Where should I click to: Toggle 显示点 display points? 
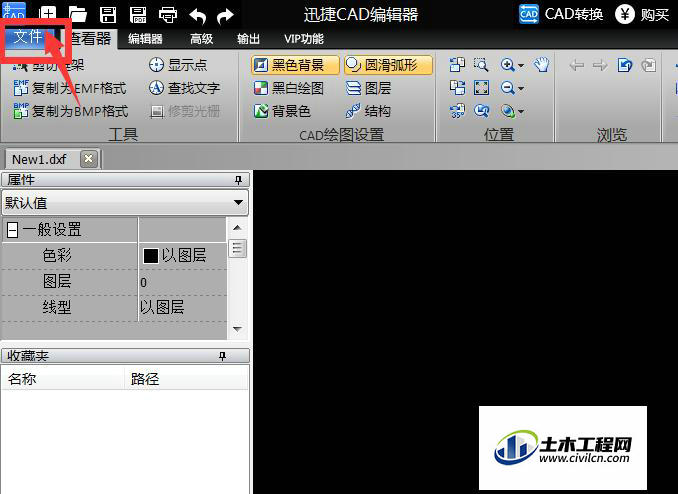point(178,65)
